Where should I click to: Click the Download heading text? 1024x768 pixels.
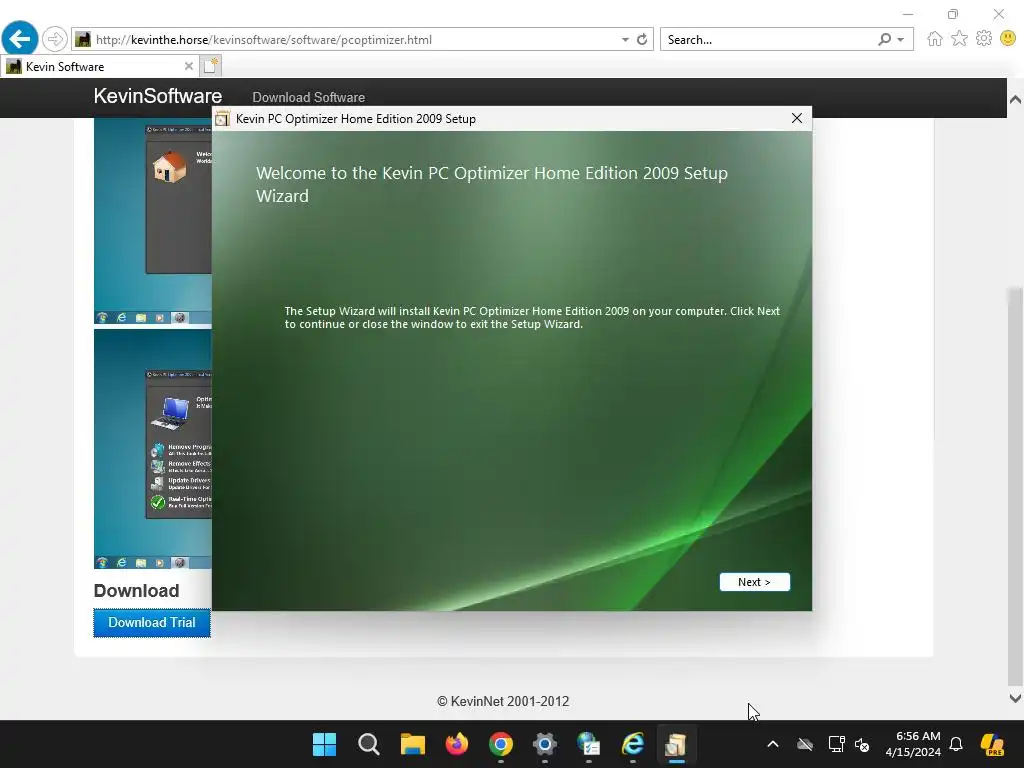click(136, 590)
